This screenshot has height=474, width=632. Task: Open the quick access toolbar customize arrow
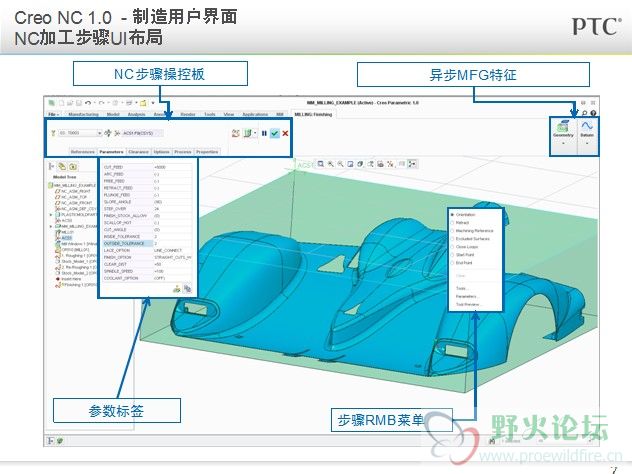click(x=153, y=103)
